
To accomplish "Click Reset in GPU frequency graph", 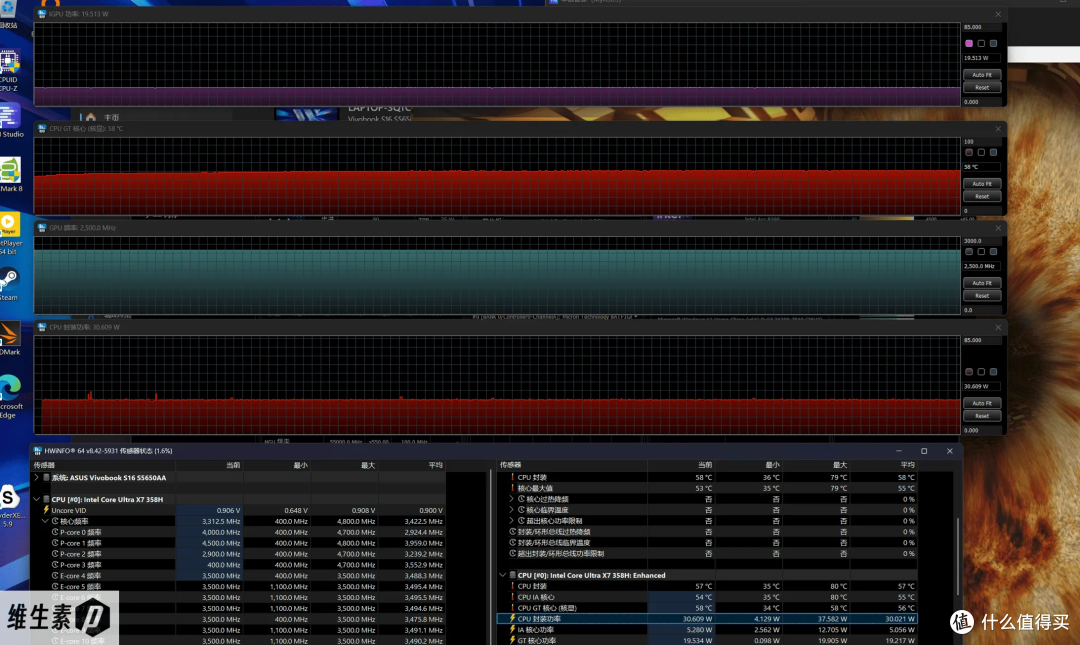I will [982, 296].
